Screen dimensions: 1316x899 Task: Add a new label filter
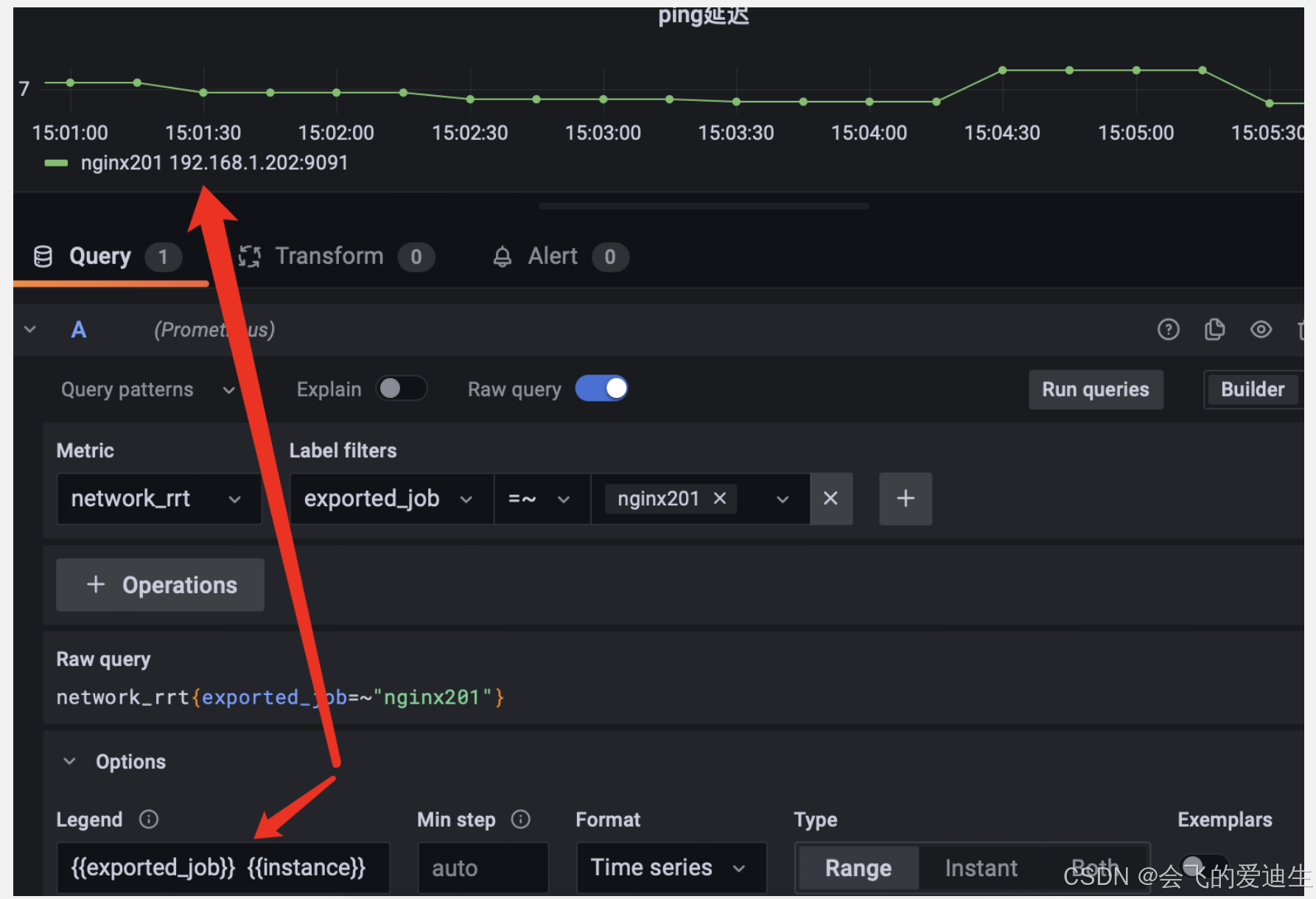click(906, 499)
